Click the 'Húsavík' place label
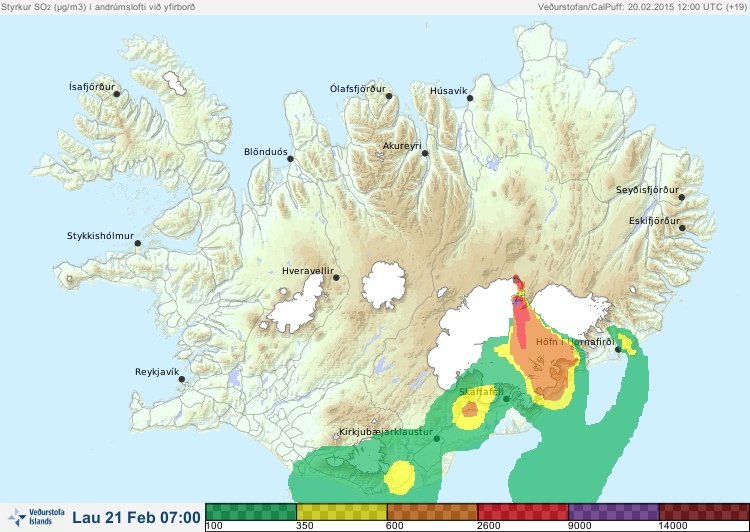750x532 pixels. click(449, 91)
